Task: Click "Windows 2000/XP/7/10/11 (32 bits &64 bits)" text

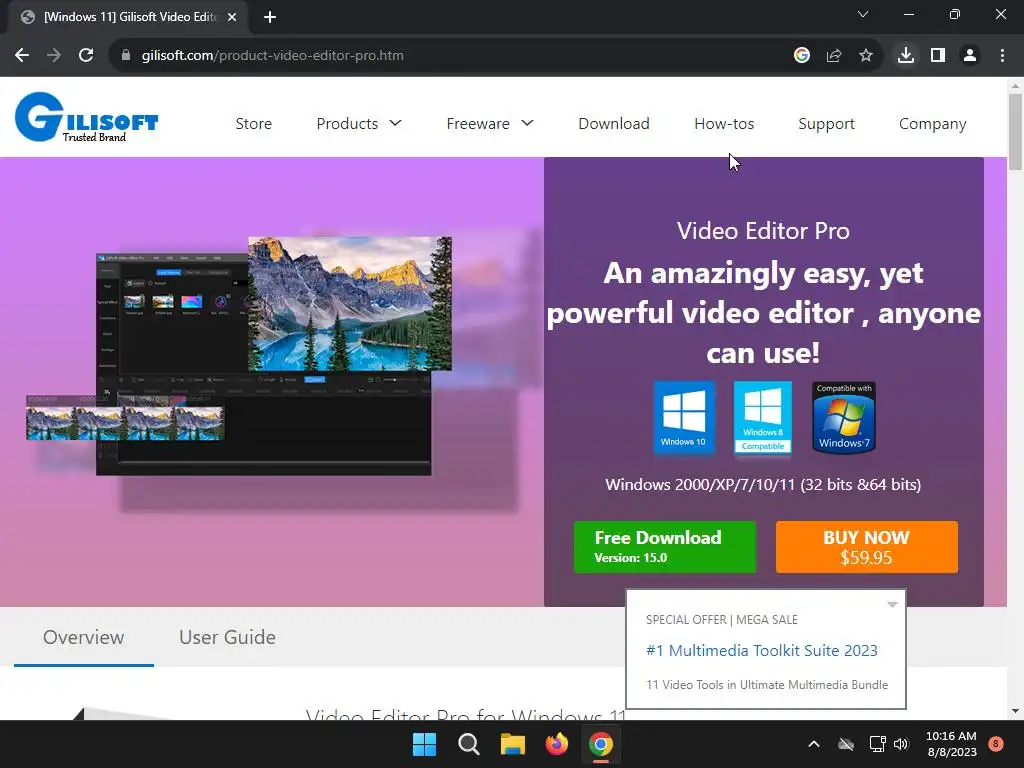Action: (x=763, y=485)
